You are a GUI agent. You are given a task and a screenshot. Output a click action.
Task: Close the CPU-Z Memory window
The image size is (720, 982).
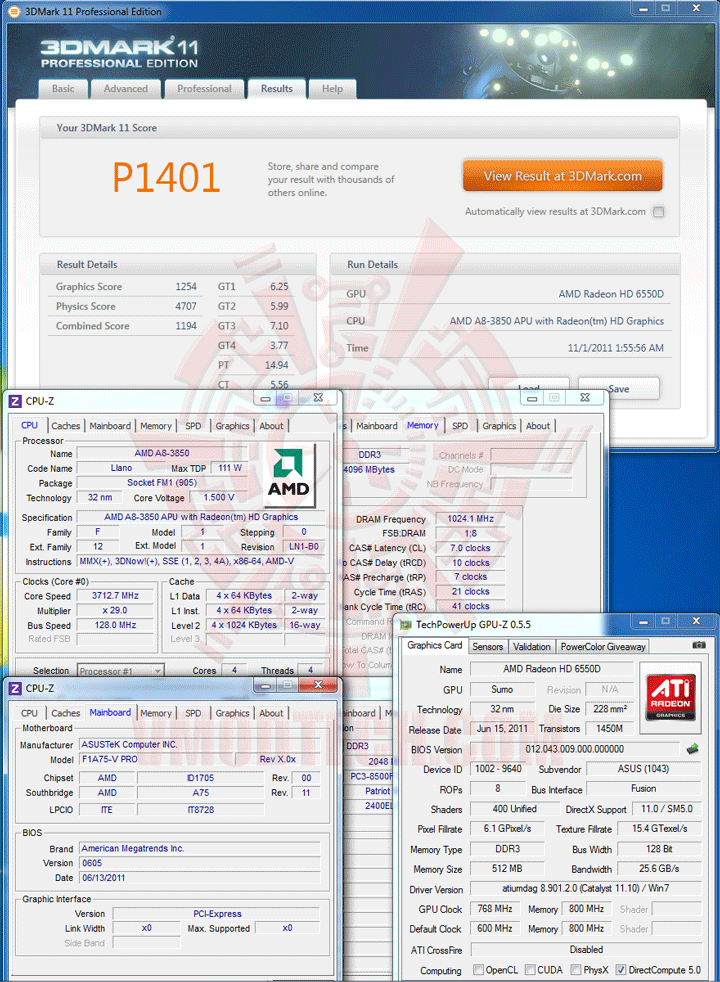point(585,398)
